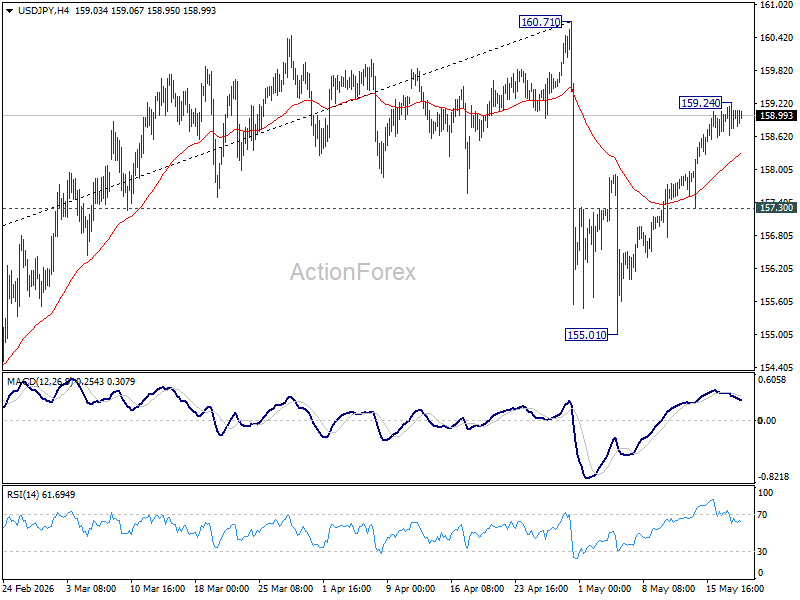Select the MACD scale value -0.8218
Viewport: 800px width, 600px height.
(x=773, y=477)
